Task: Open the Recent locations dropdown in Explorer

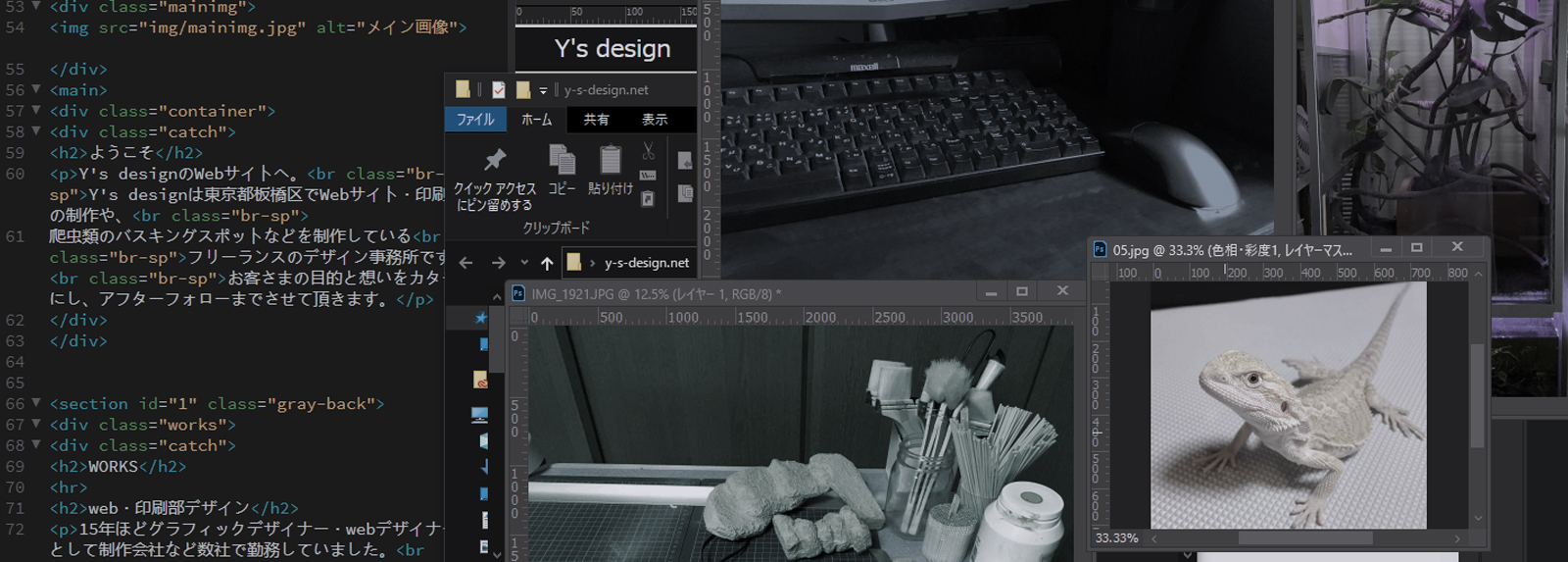Action: pyautogui.click(x=524, y=263)
